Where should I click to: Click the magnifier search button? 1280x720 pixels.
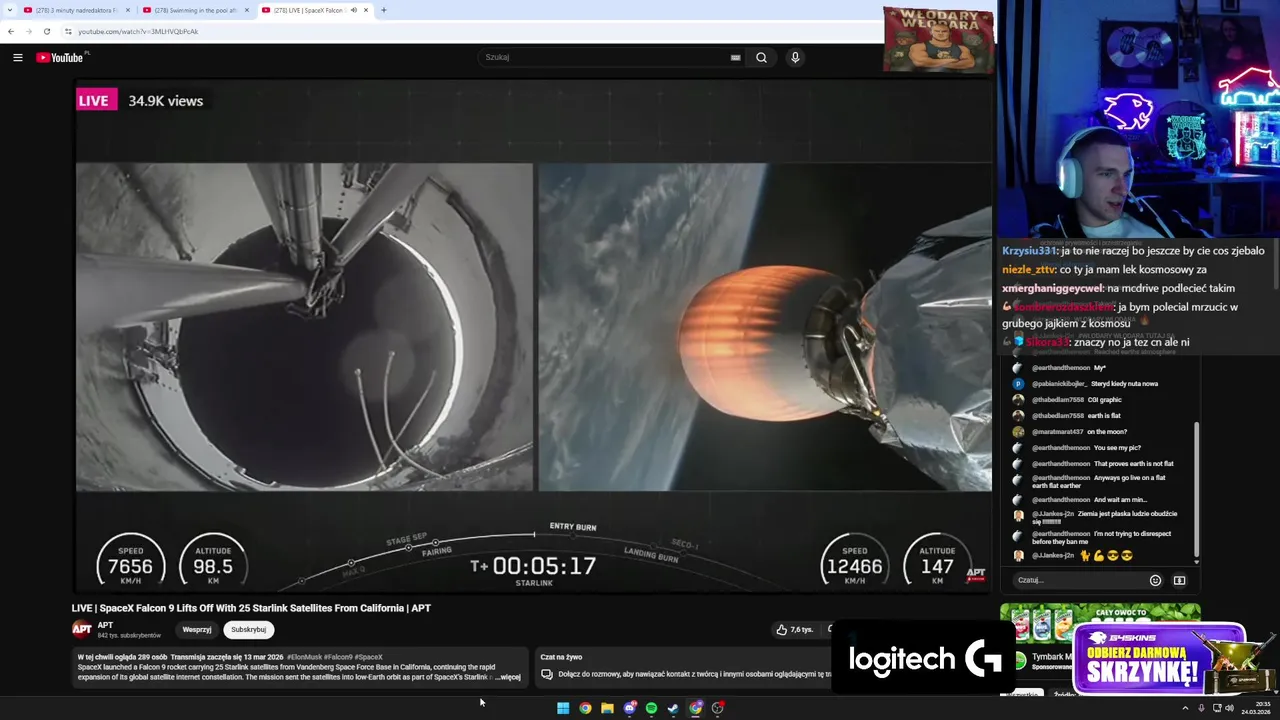point(761,57)
